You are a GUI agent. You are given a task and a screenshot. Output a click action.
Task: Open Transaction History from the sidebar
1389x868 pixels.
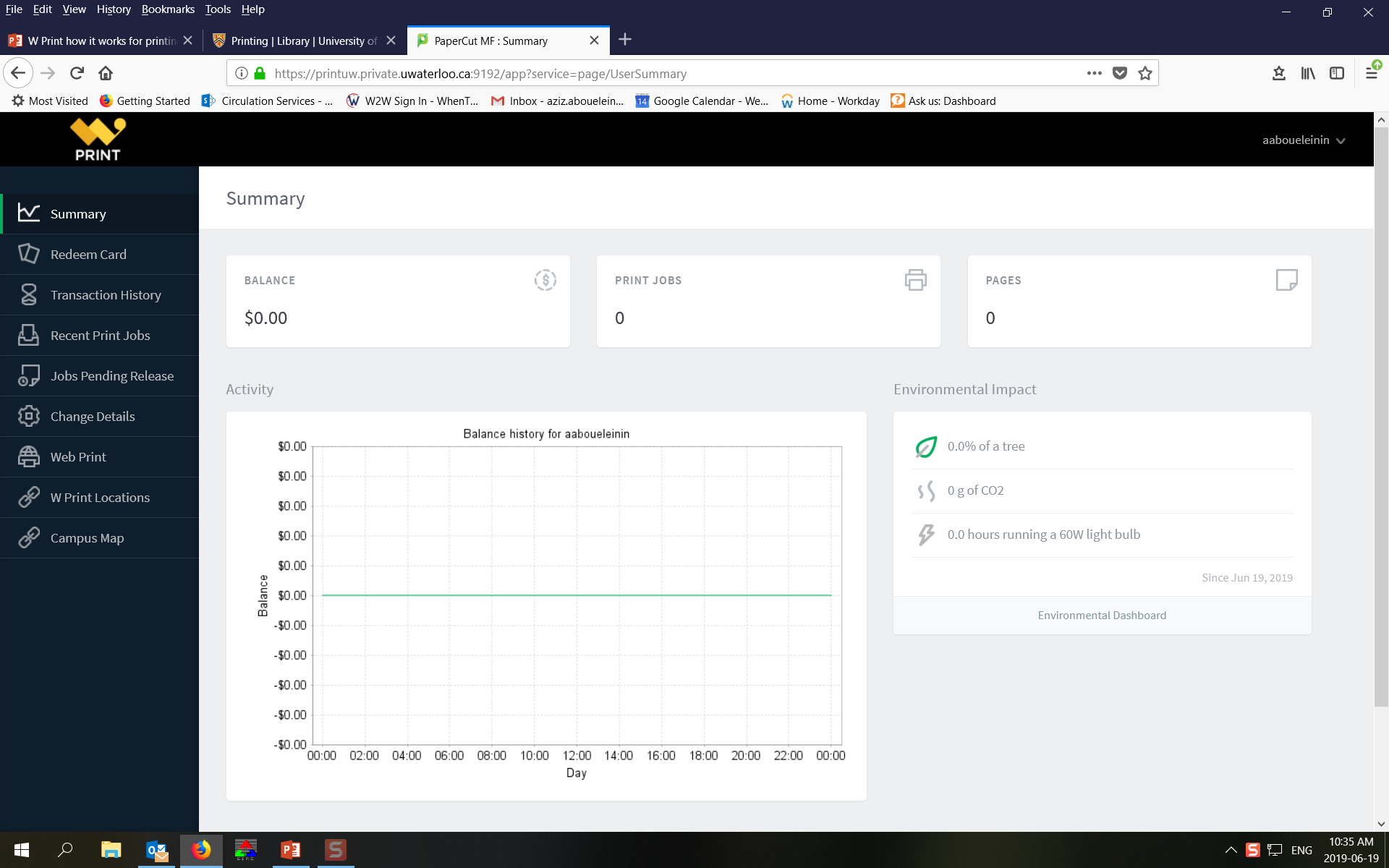point(106,295)
